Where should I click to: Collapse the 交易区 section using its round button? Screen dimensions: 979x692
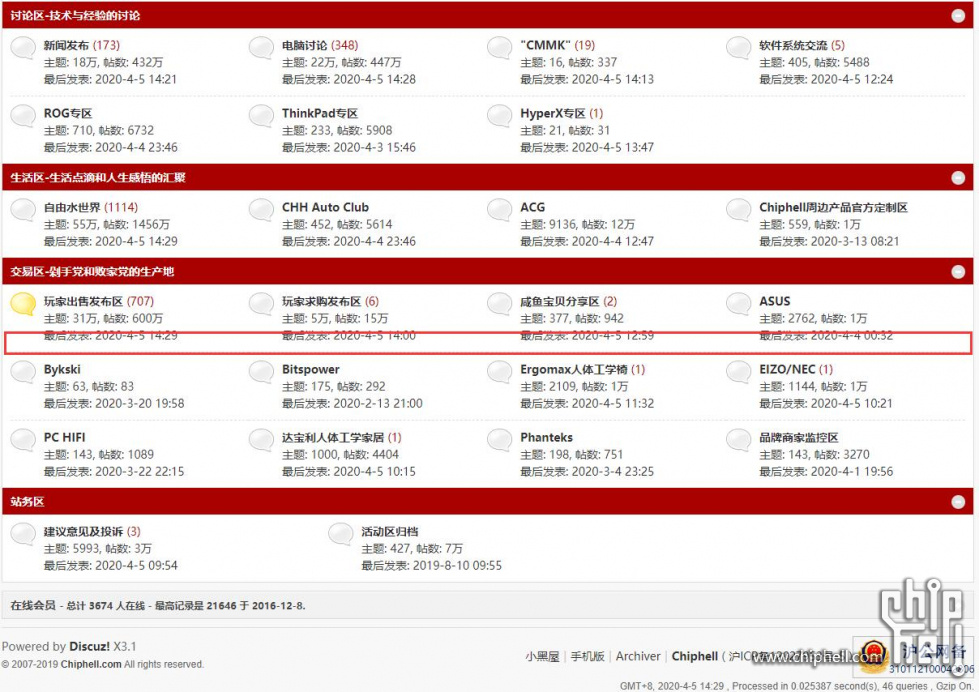tap(958, 272)
